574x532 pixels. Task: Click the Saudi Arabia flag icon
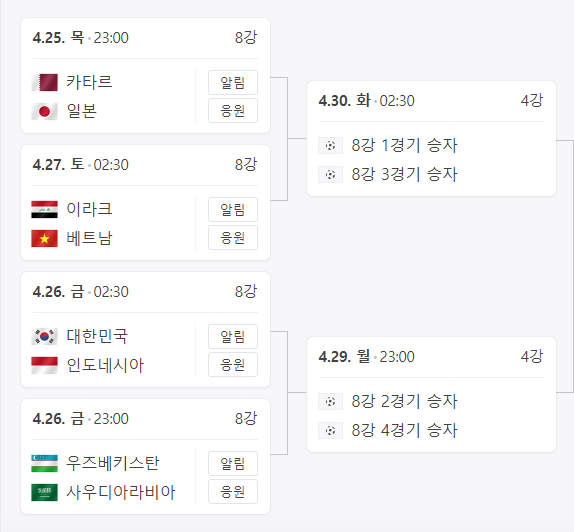point(44,492)
